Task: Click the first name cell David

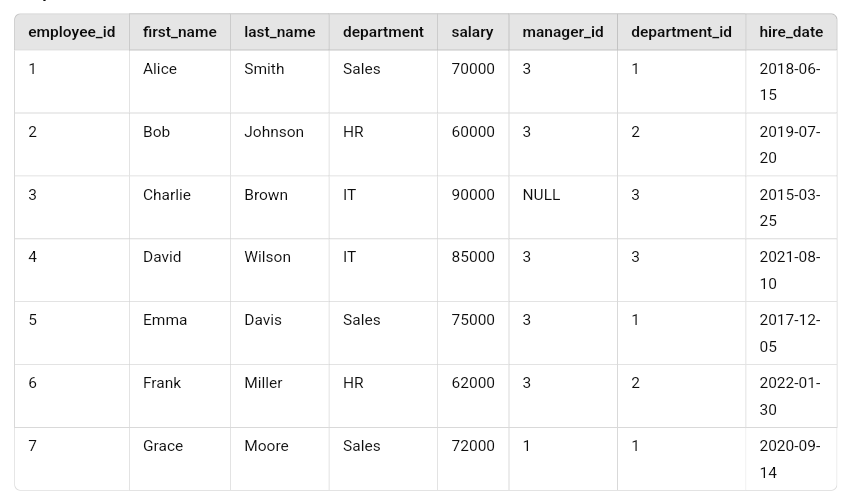Action: coord(162,257)
